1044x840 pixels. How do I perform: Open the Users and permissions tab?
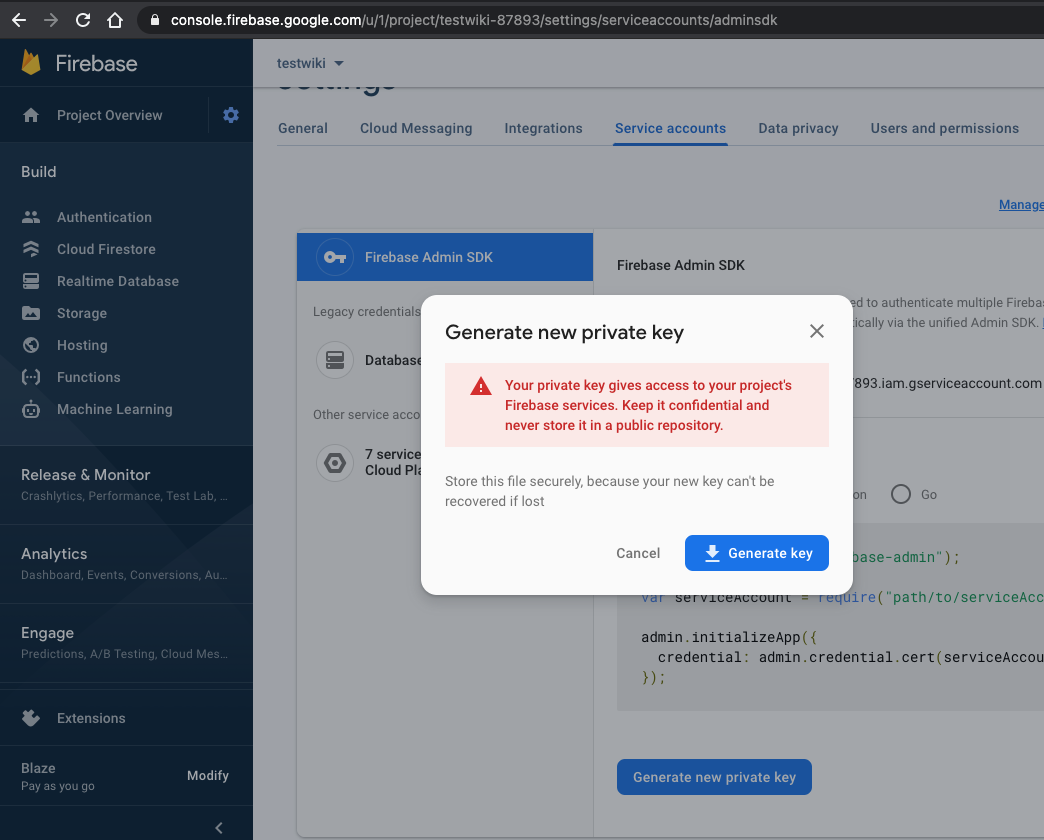coord(944,128)
